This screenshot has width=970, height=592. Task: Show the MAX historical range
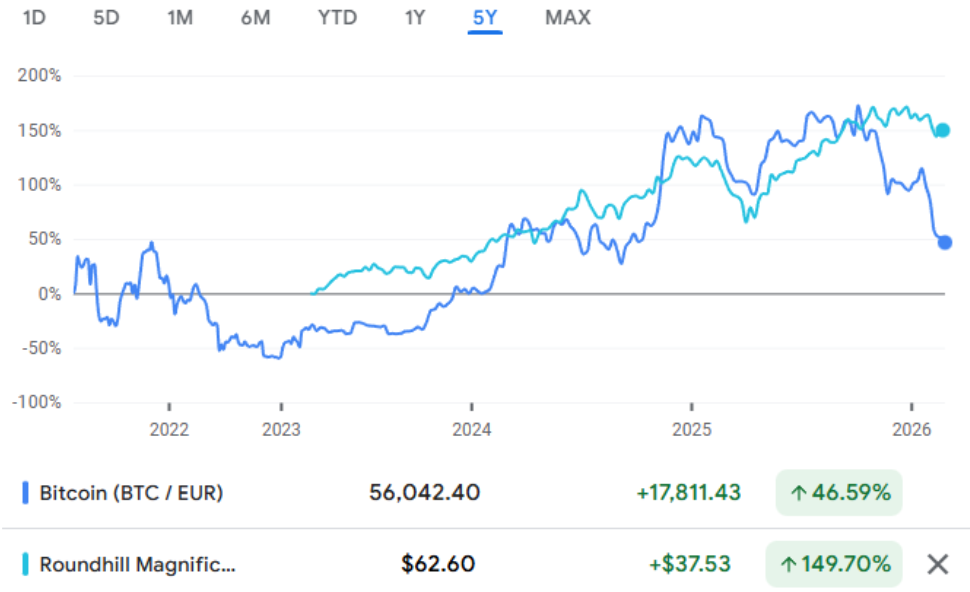pyautogui.click(x=567, y=18)
